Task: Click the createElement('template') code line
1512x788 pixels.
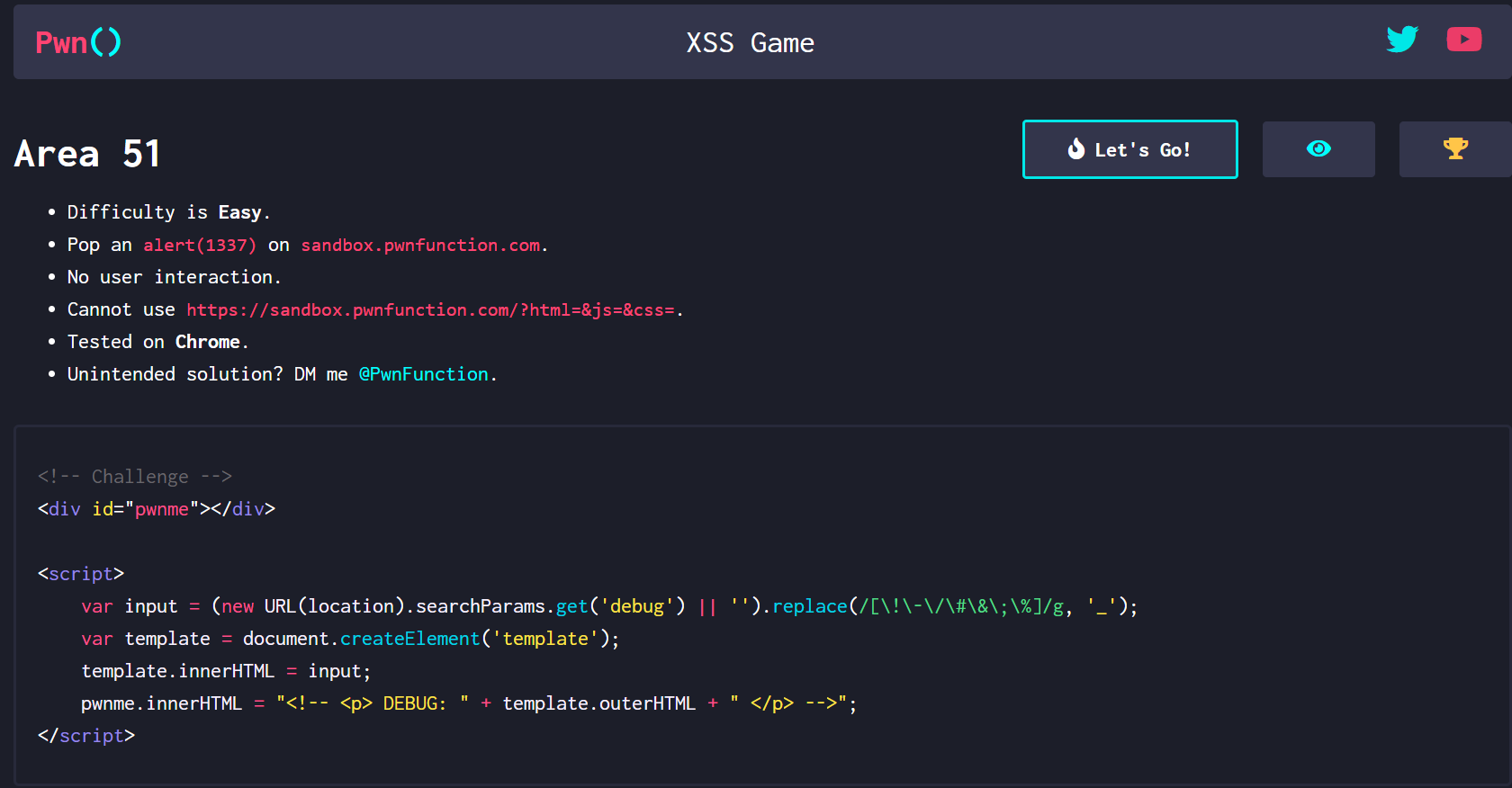Action: click(x=350, y=639)
